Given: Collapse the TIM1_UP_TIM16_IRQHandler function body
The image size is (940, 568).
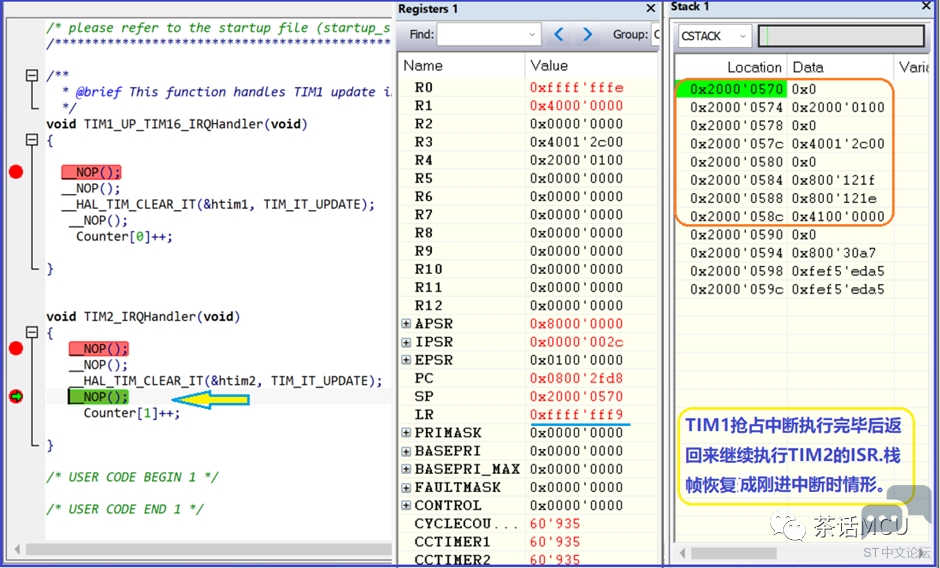Looking at the screenshot, I should (32, 140).
